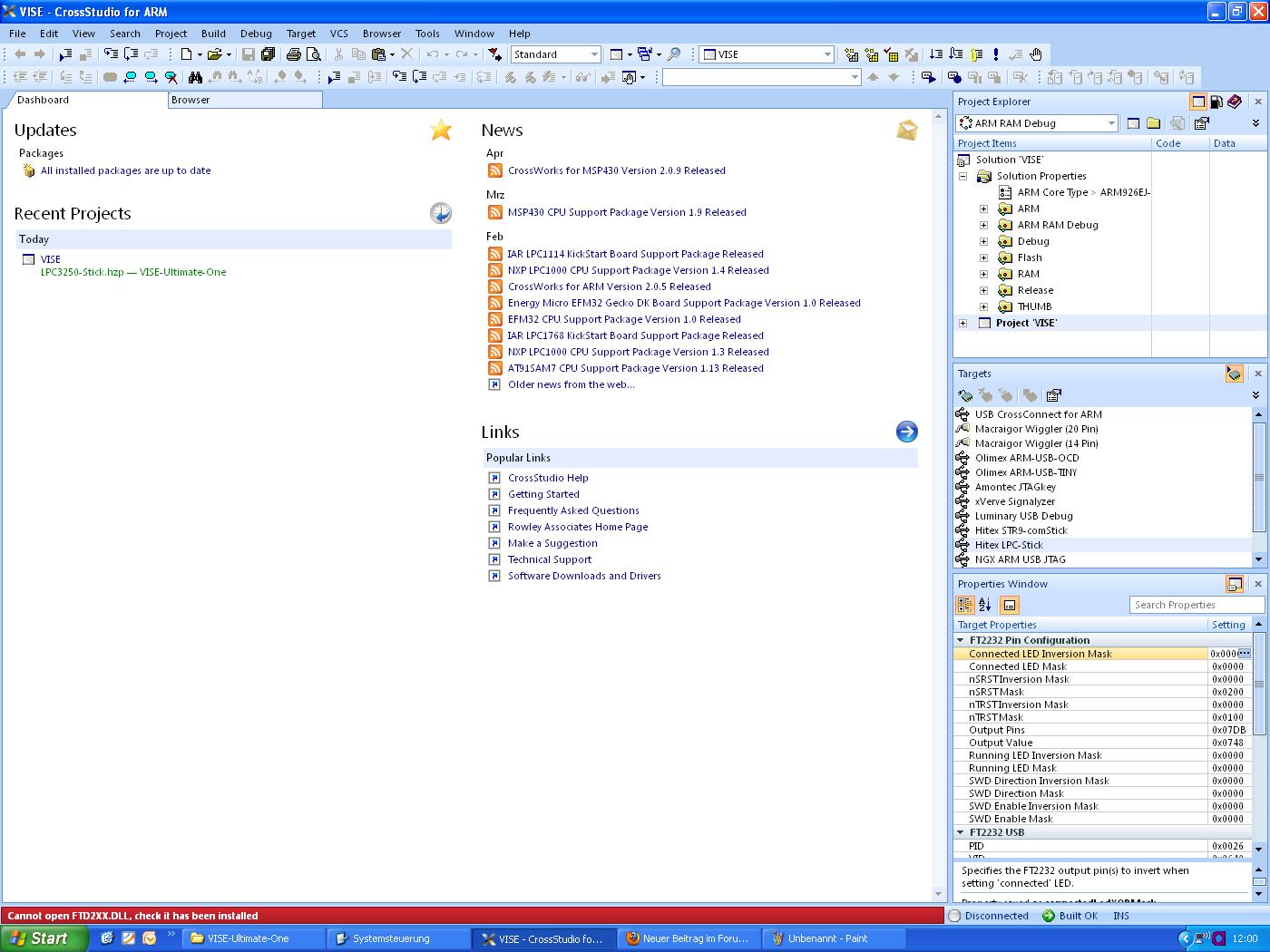Click the build configuration toolbar icon beside Standard
The height and width of the screenshot is (952, 1270).
coord(616,54)
